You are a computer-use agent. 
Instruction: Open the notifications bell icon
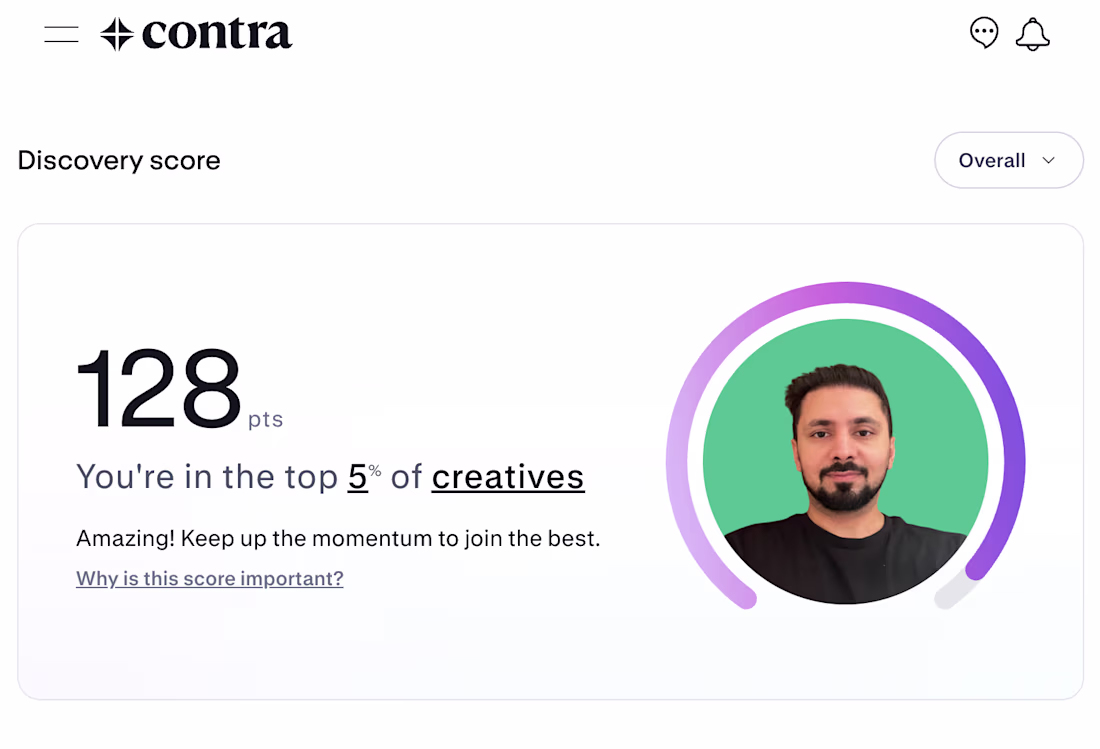pyautogui.click(x=1033, y=34)
